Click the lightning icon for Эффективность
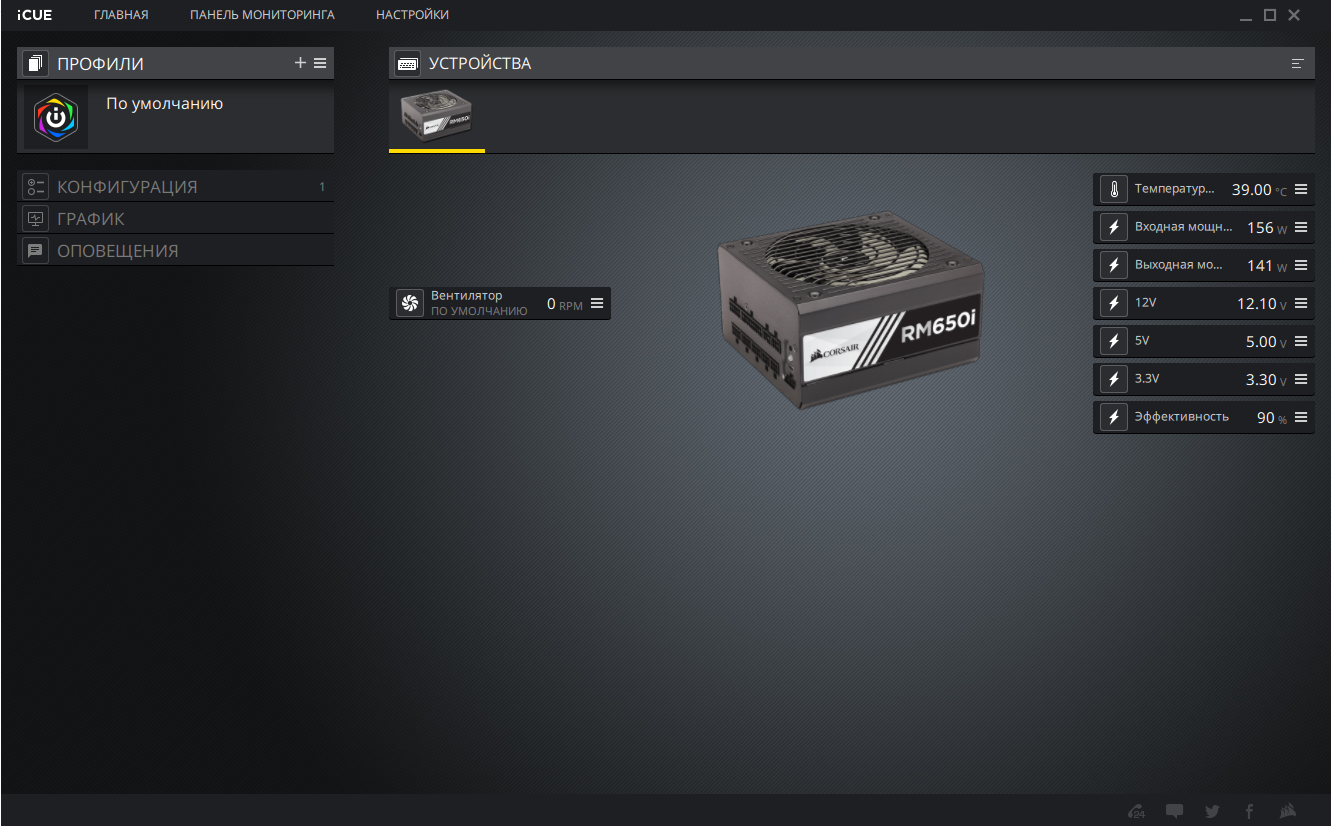Viewport: 1331px width, 826px height. pos(1113,417)
